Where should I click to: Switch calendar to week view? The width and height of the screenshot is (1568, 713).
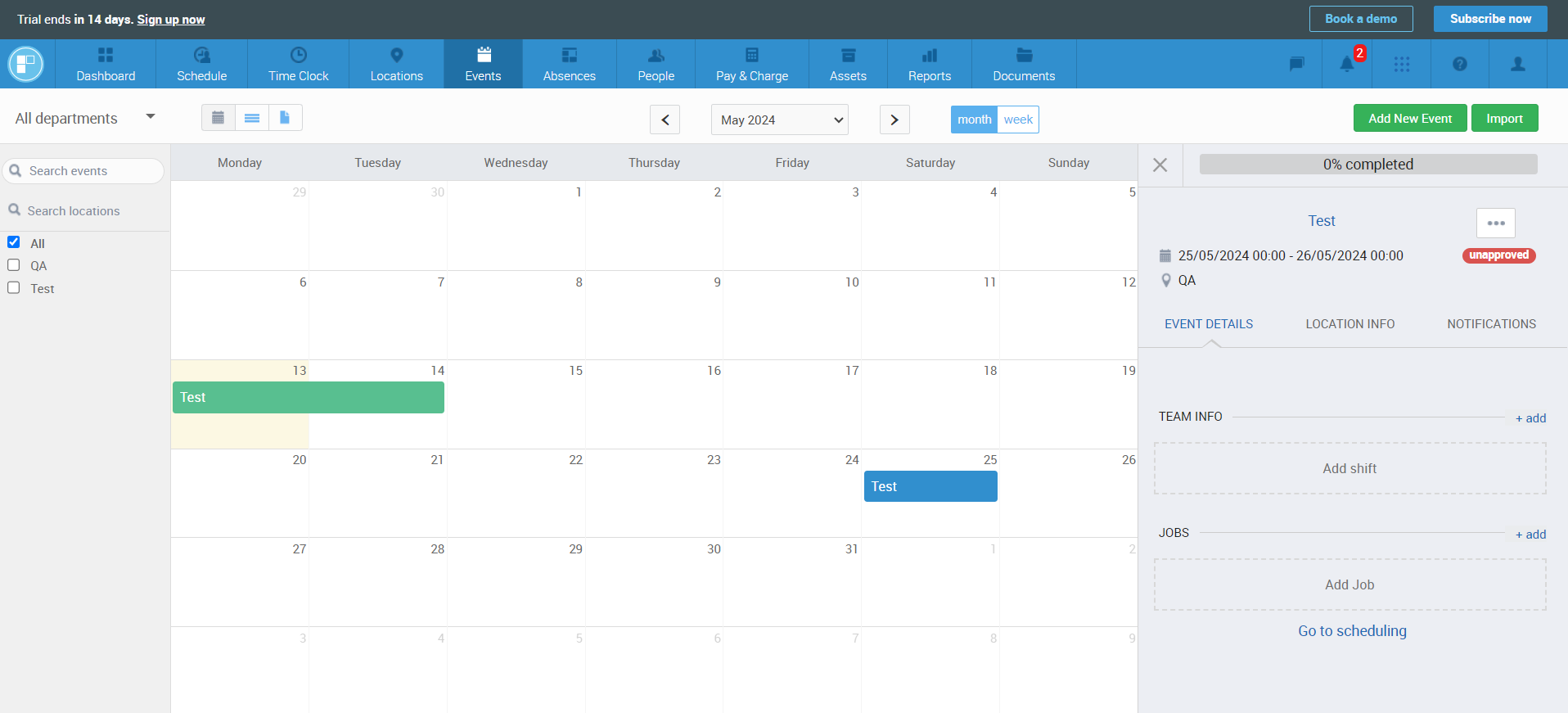click(x=1018, y=120)
